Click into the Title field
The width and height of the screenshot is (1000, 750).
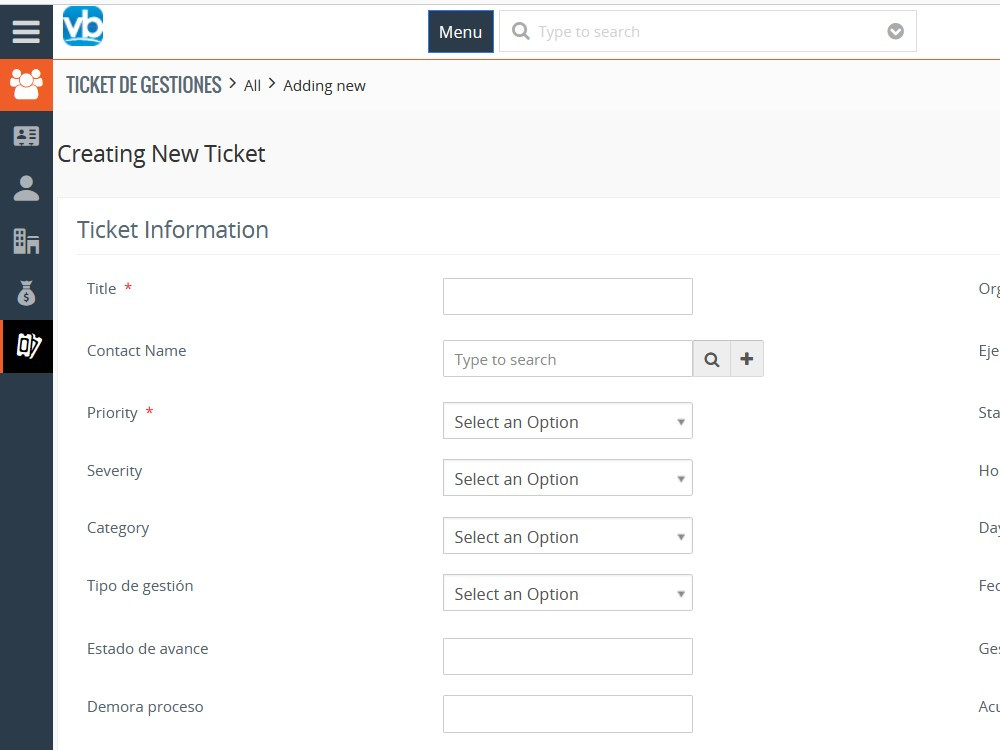568,296
